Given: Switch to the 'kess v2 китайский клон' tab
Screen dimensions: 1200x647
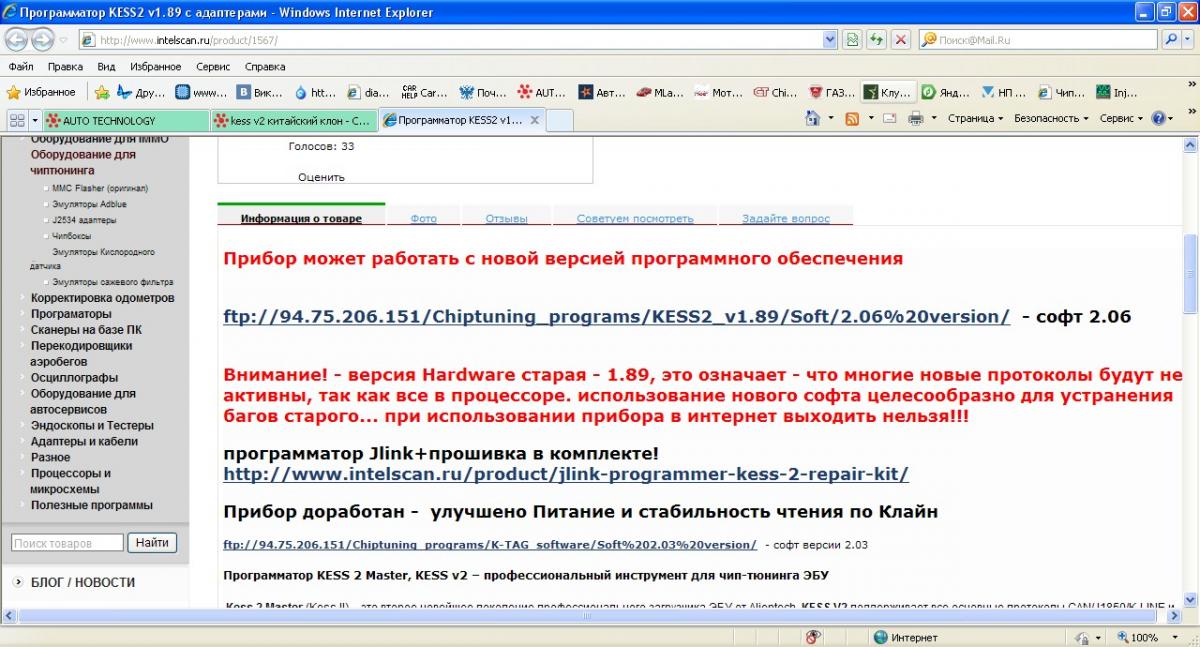Looking at the screenshot, I should tap(295, 120).
